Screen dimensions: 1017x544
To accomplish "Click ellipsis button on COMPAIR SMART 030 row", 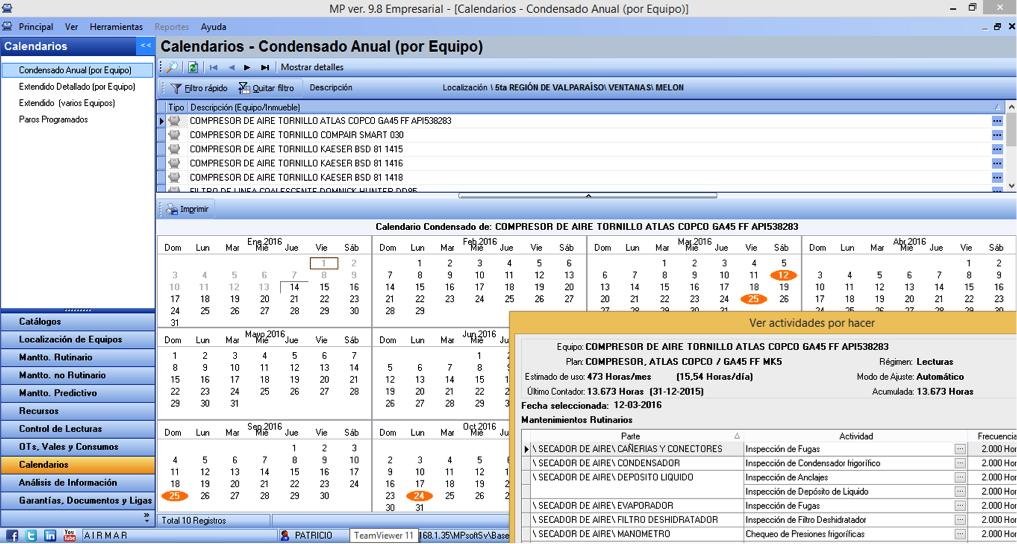I will click(997, 135).
